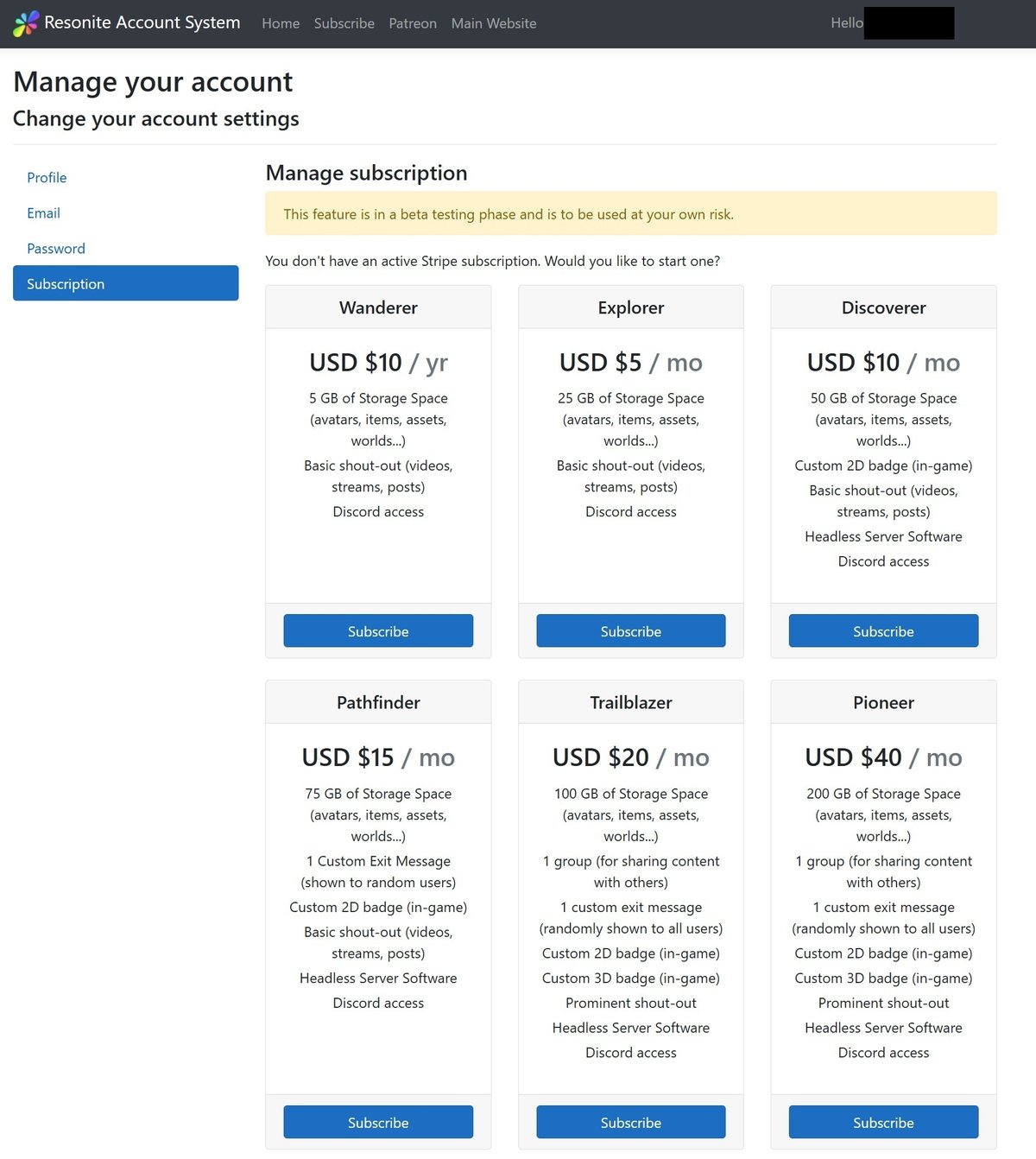Click Prominent shout-out in Pioneer card

pyautogui.click(x=884, y=1004)
